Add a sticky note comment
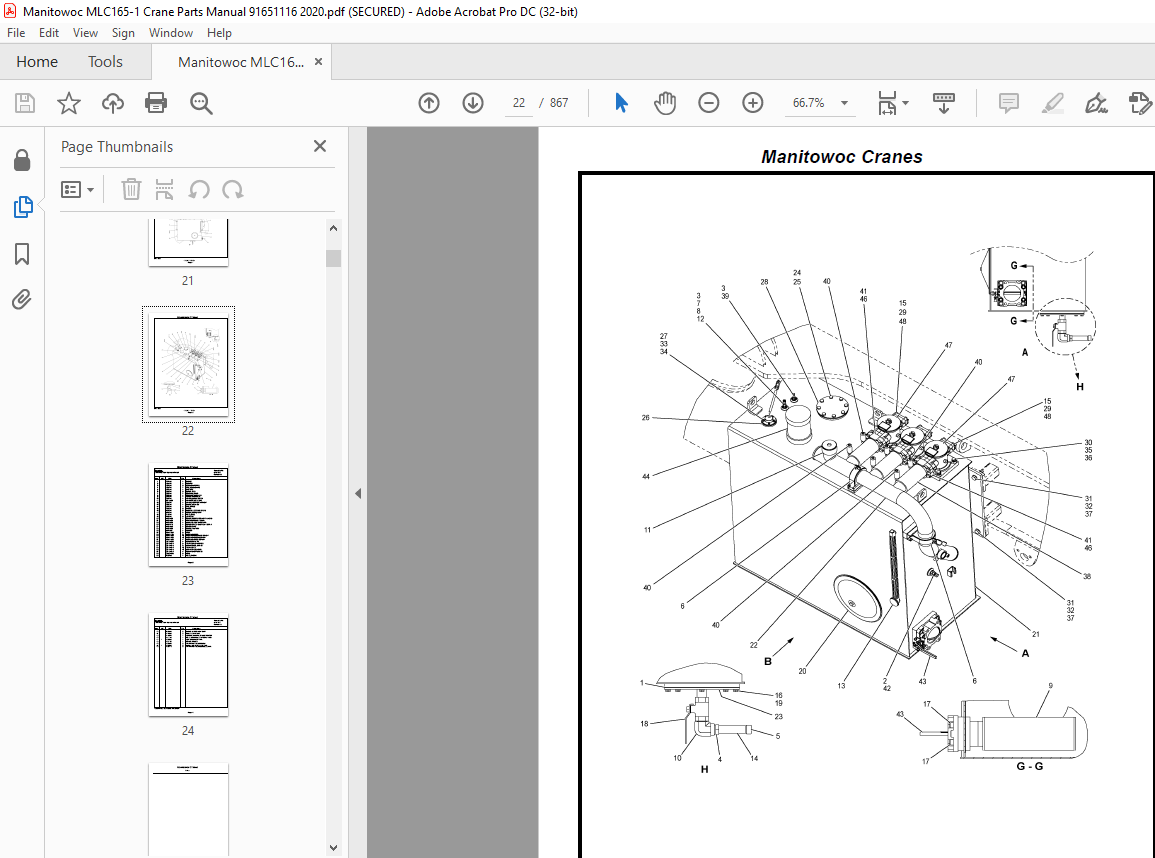This screenshot has height=858, width=1155. coord(1008,103)
